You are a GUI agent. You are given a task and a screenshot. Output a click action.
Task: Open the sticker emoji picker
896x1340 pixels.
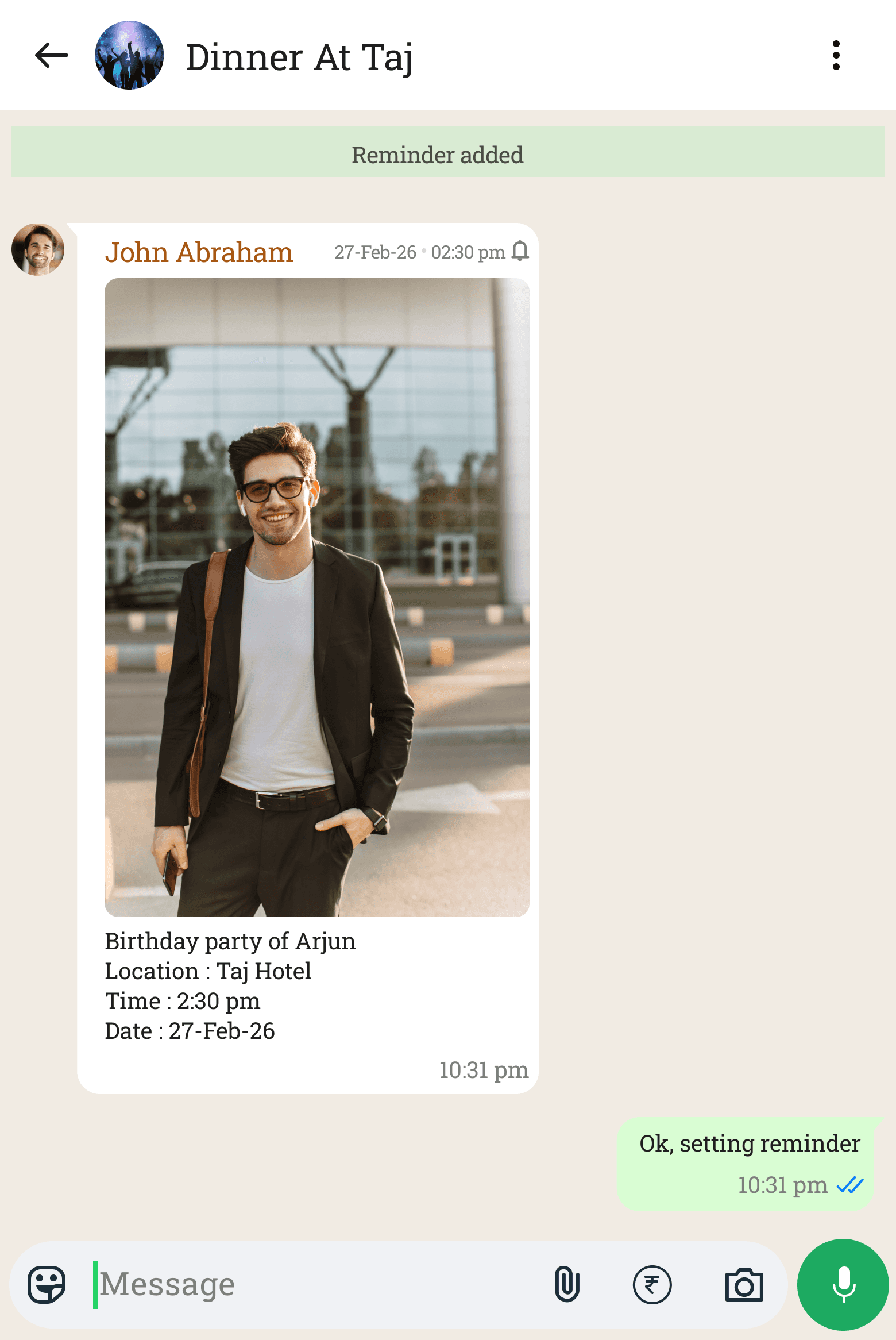[47, 1285]
